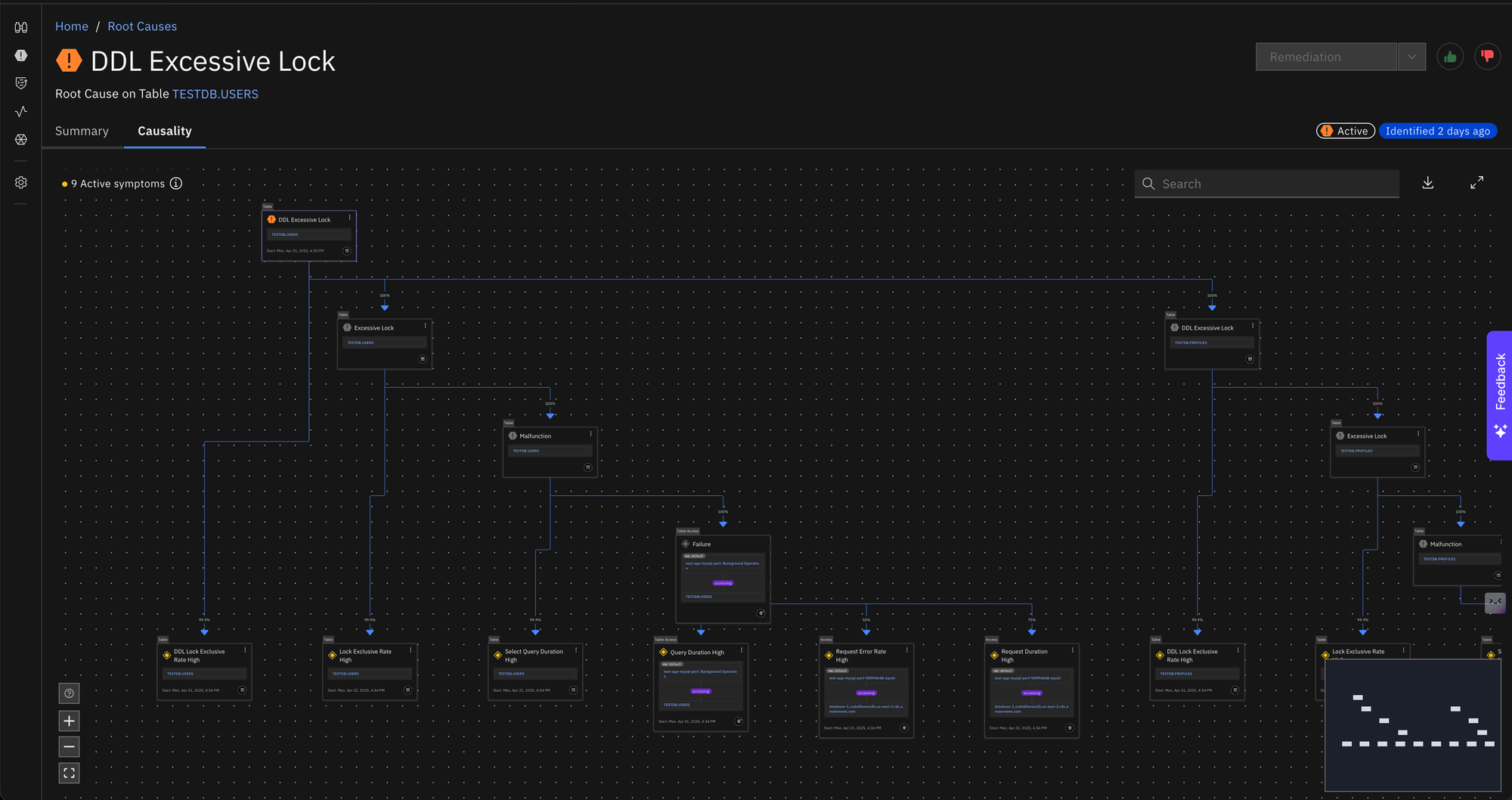This screenshot has width=1512, height=800.
Task: Go to Home breadcrumb link
Action: 72,26
